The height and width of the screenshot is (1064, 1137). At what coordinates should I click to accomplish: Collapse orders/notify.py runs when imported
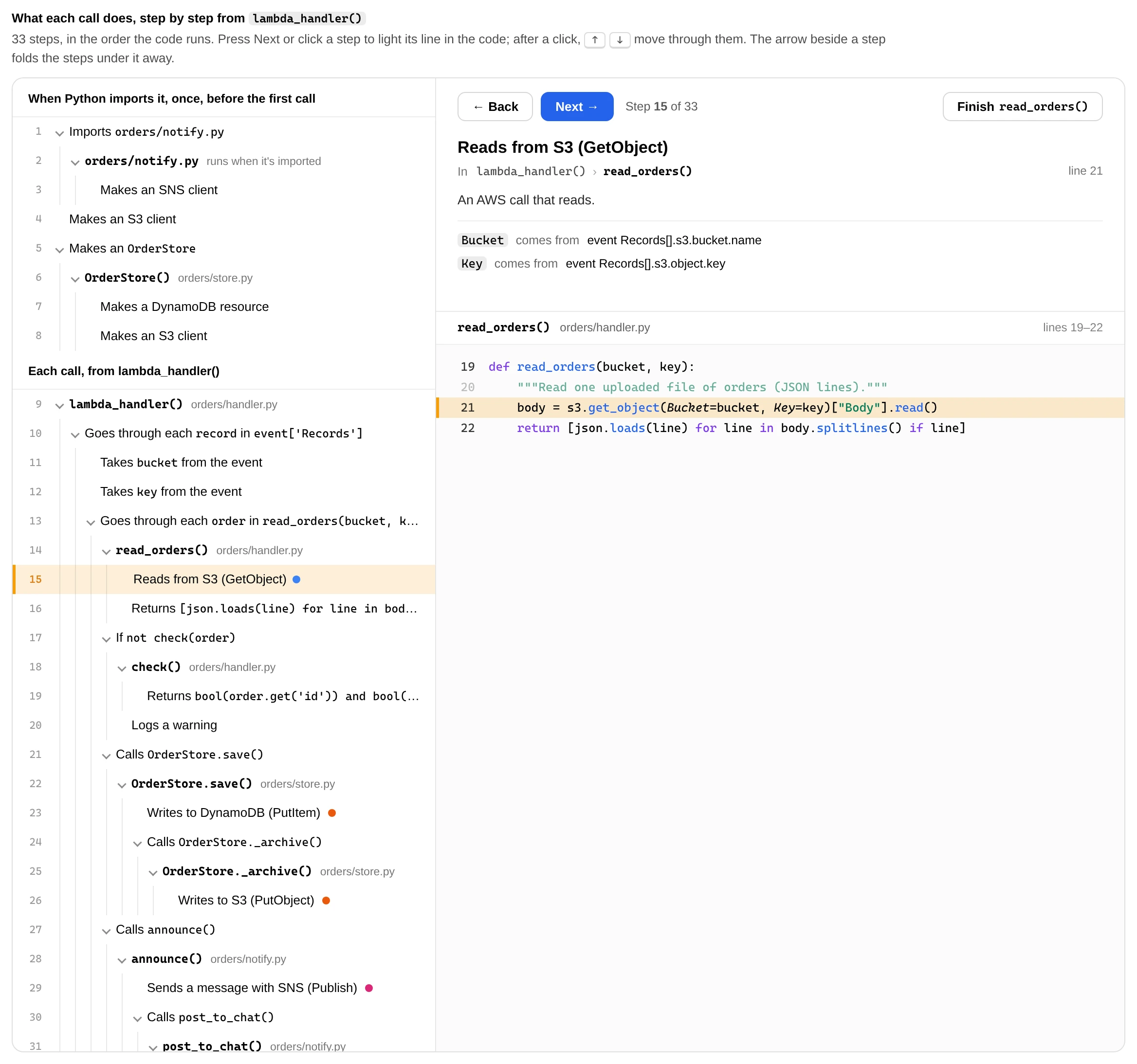74,162
